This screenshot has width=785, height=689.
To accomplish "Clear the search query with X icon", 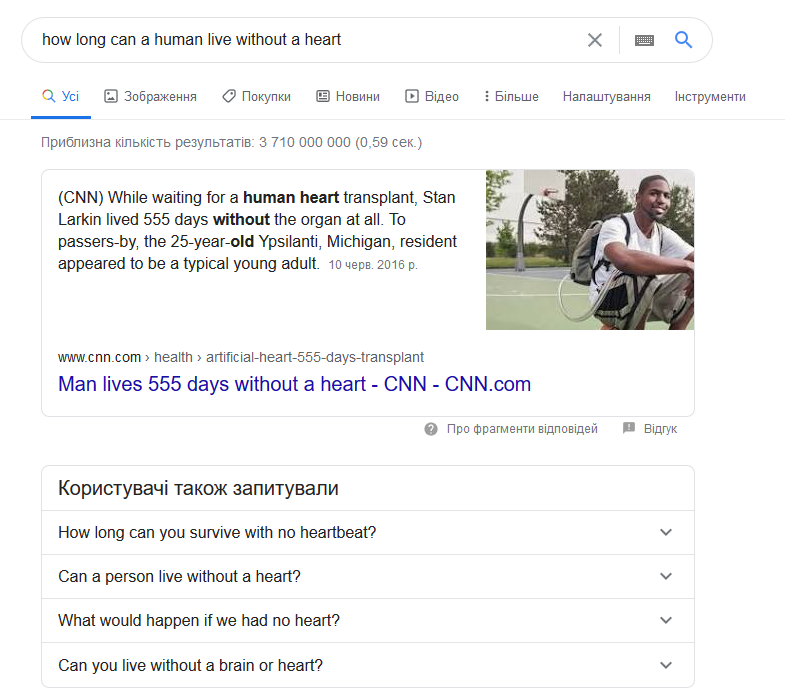I will (595, 40).
